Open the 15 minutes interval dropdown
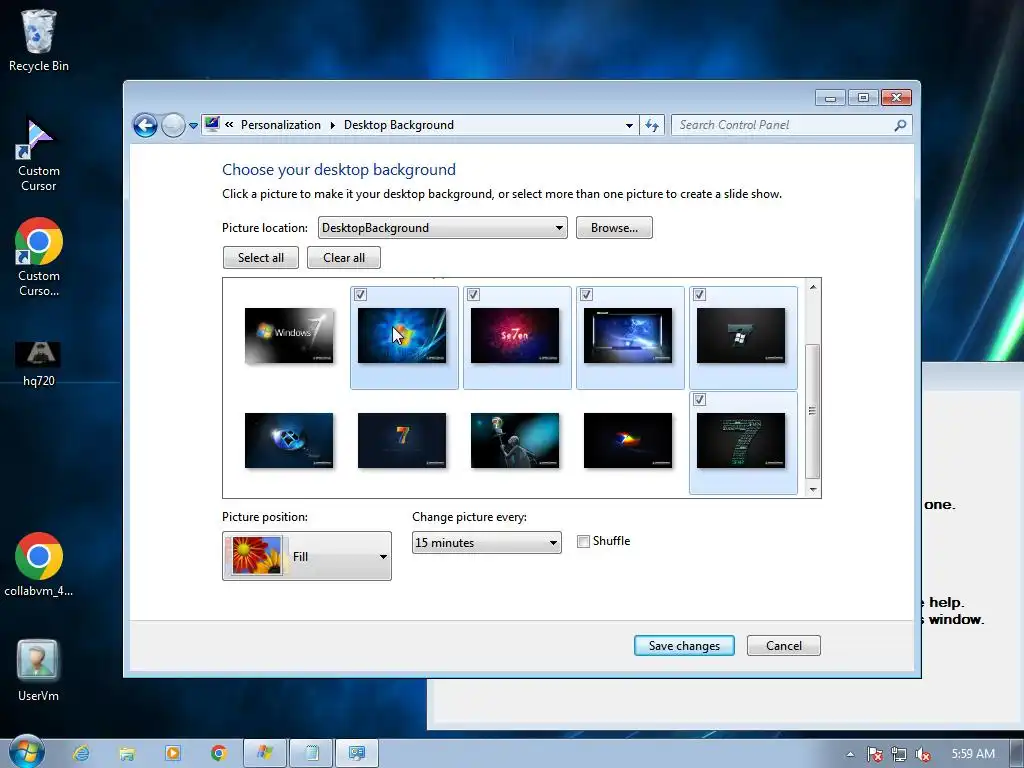Image resolution: width=1024 pixels, height=768 pixels. click(x=487, y=543)
